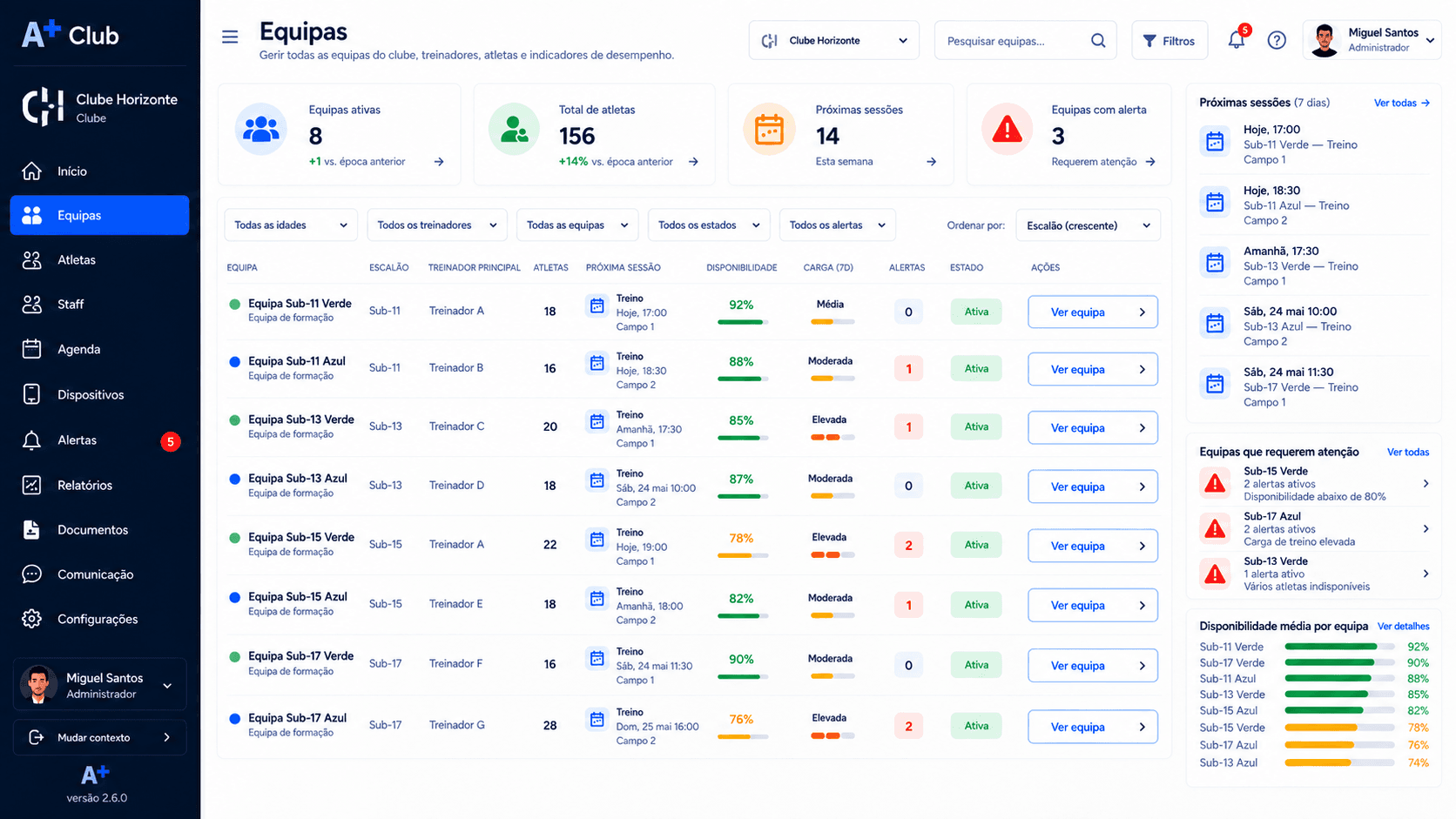Open the notifications bell icon
The image size is (1456, 819).
[x=1237, y=40]
